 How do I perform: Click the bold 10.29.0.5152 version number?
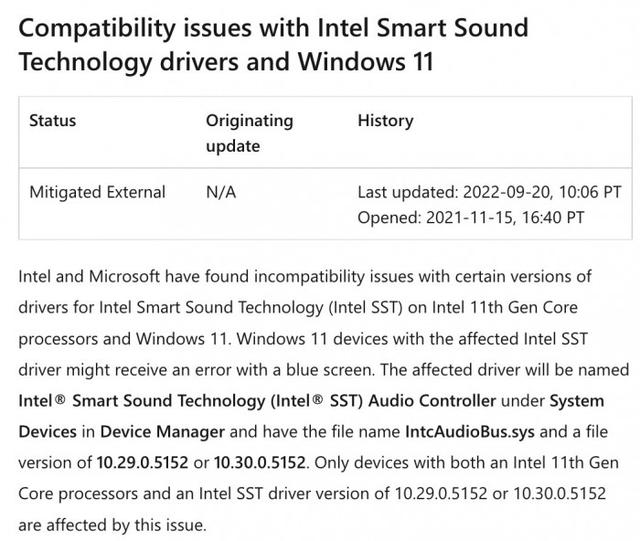coord(142,463)
